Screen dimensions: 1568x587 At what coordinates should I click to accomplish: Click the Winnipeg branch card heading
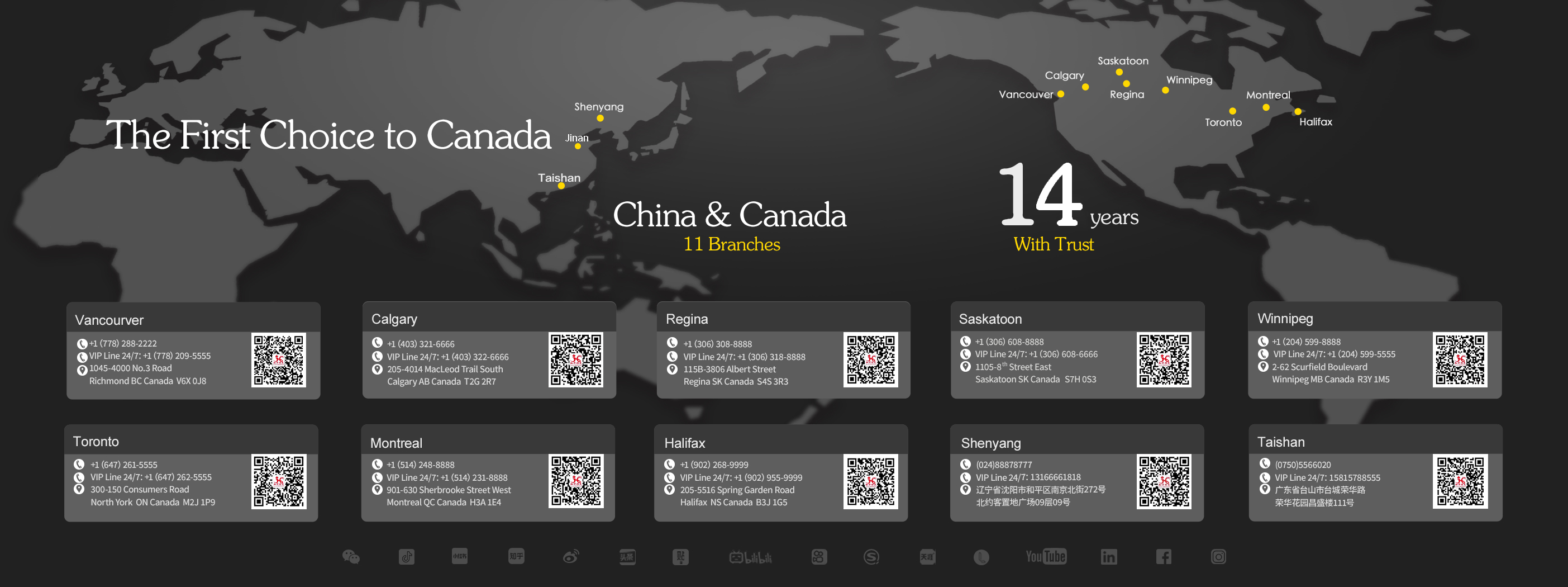[x=1285, y=319]
